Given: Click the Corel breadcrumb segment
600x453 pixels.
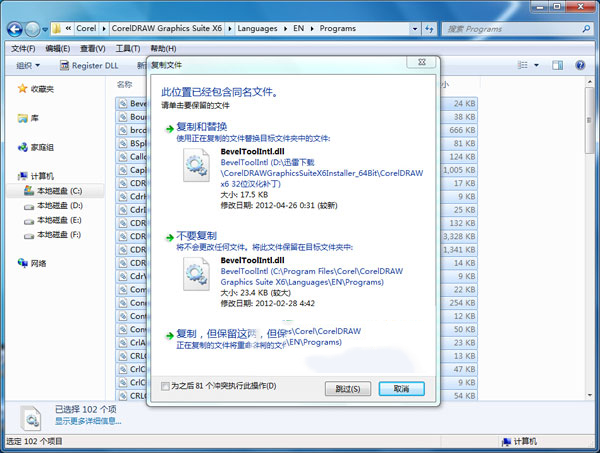Looking at the screenshot, I should point(86,28).
